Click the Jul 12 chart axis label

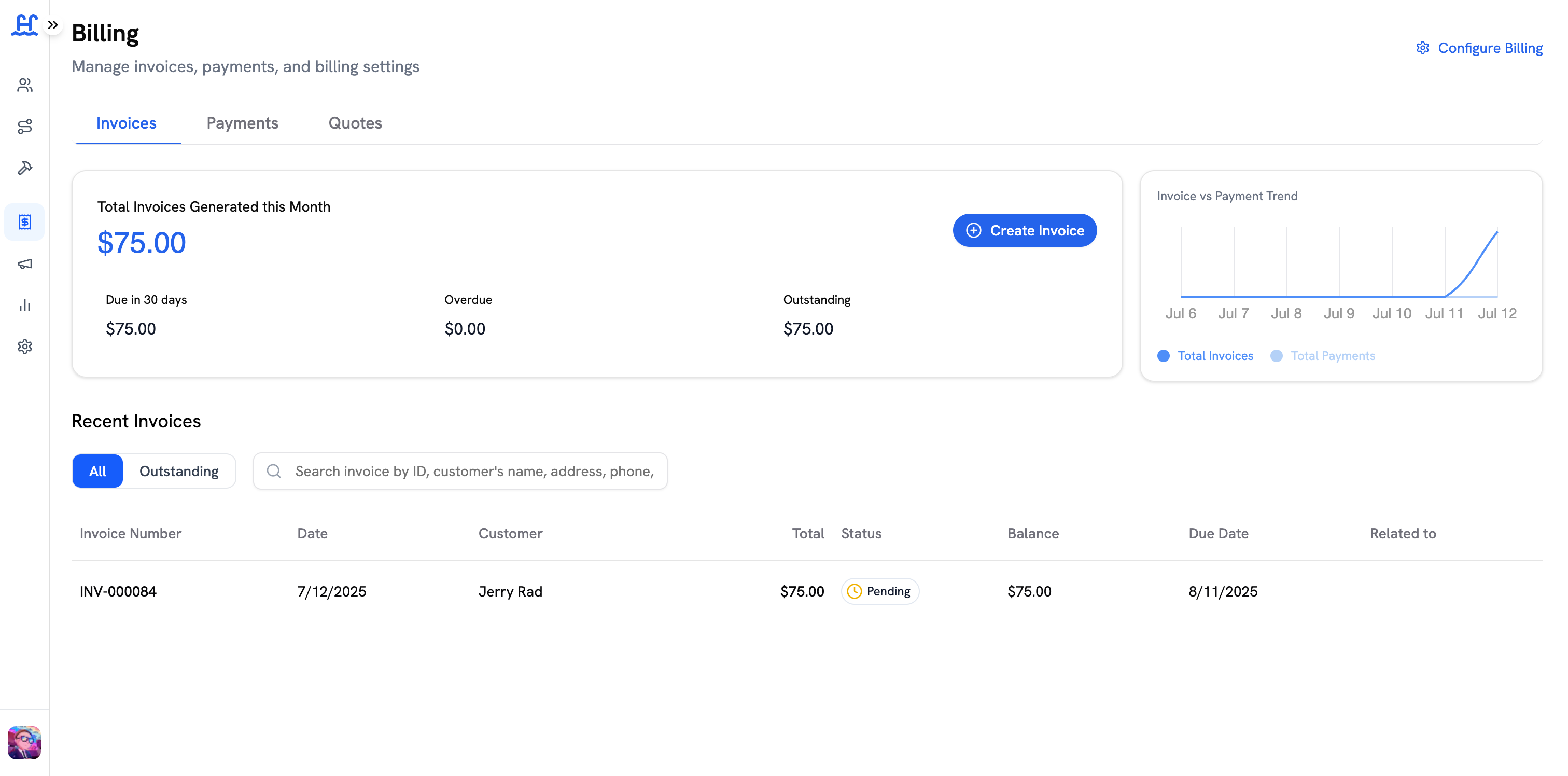tap(1497, 314)
